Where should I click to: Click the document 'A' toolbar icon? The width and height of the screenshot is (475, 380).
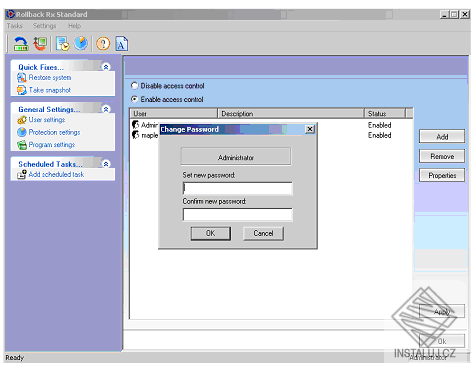pos(122,44)
